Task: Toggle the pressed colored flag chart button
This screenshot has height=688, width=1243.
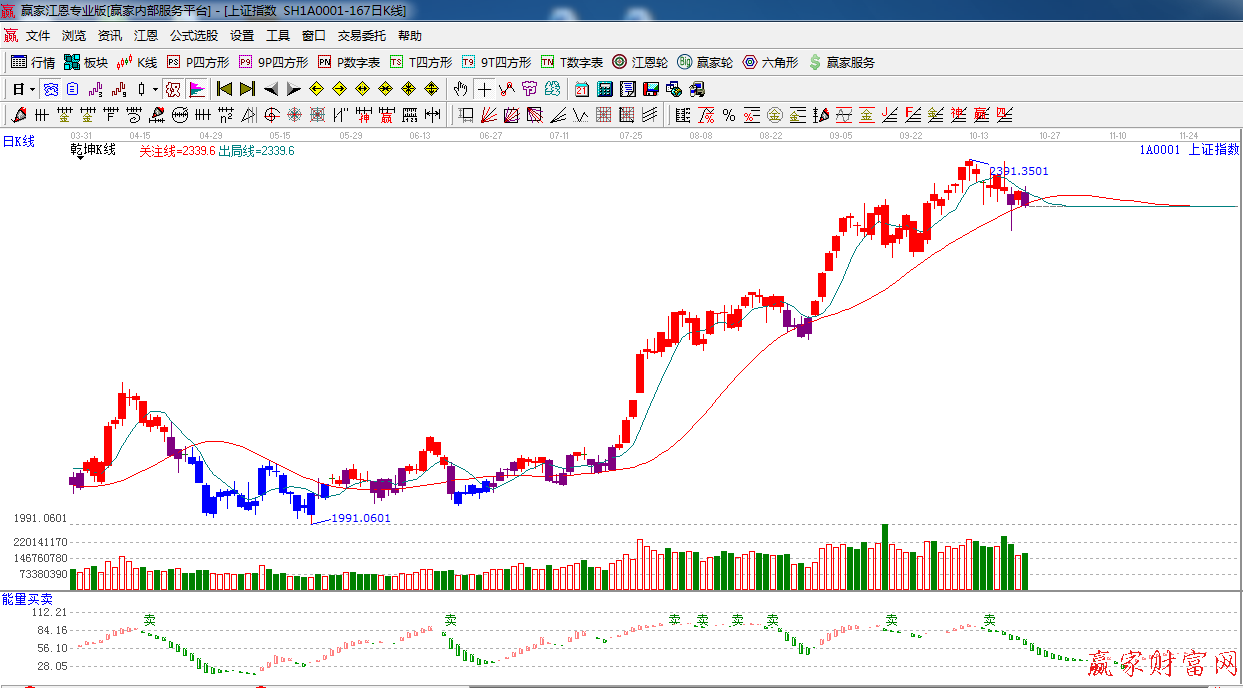Action: (197, 89)
